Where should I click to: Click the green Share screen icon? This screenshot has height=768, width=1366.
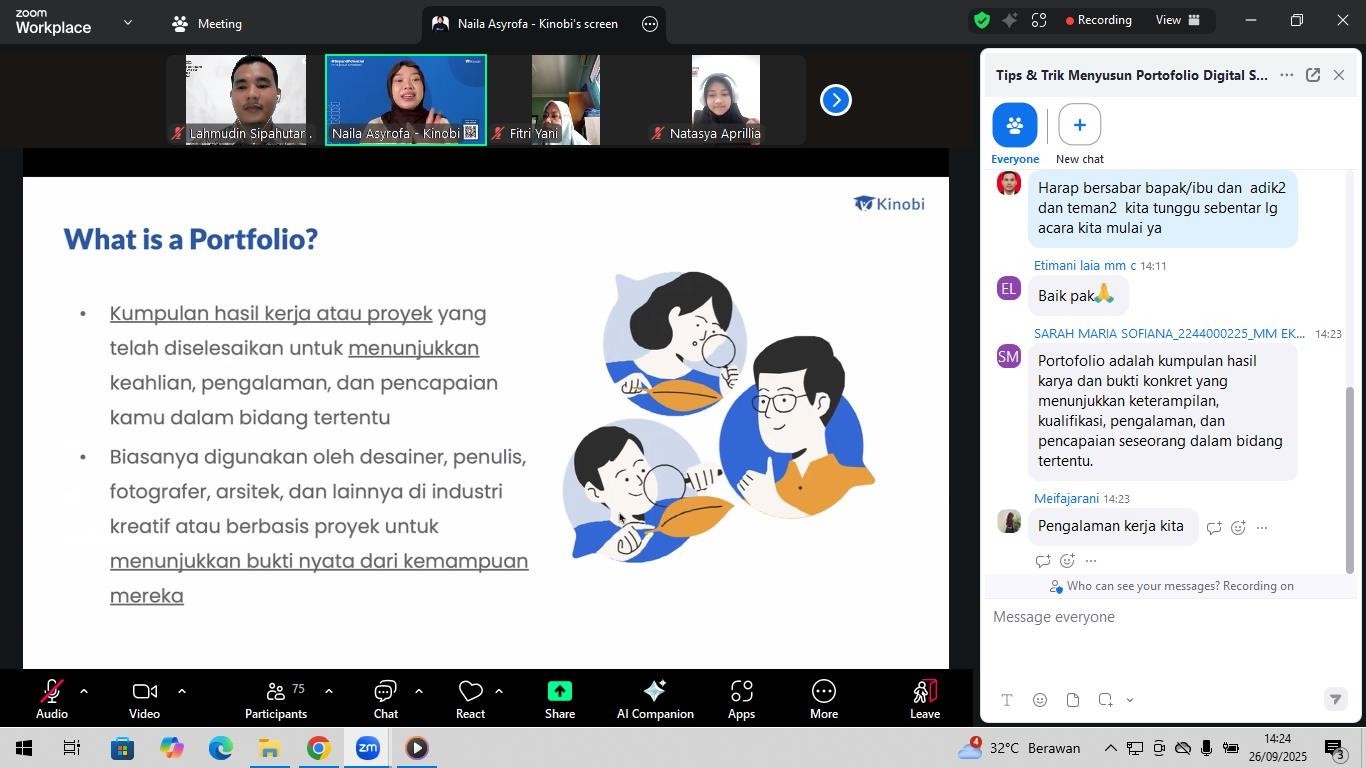click(559, 692)
